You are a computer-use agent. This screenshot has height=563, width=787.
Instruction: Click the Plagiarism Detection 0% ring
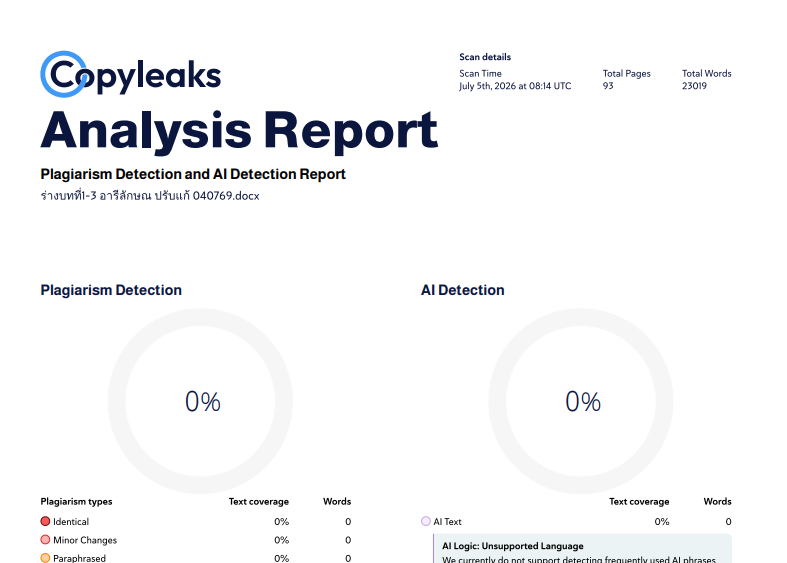(x=200, y=401)
